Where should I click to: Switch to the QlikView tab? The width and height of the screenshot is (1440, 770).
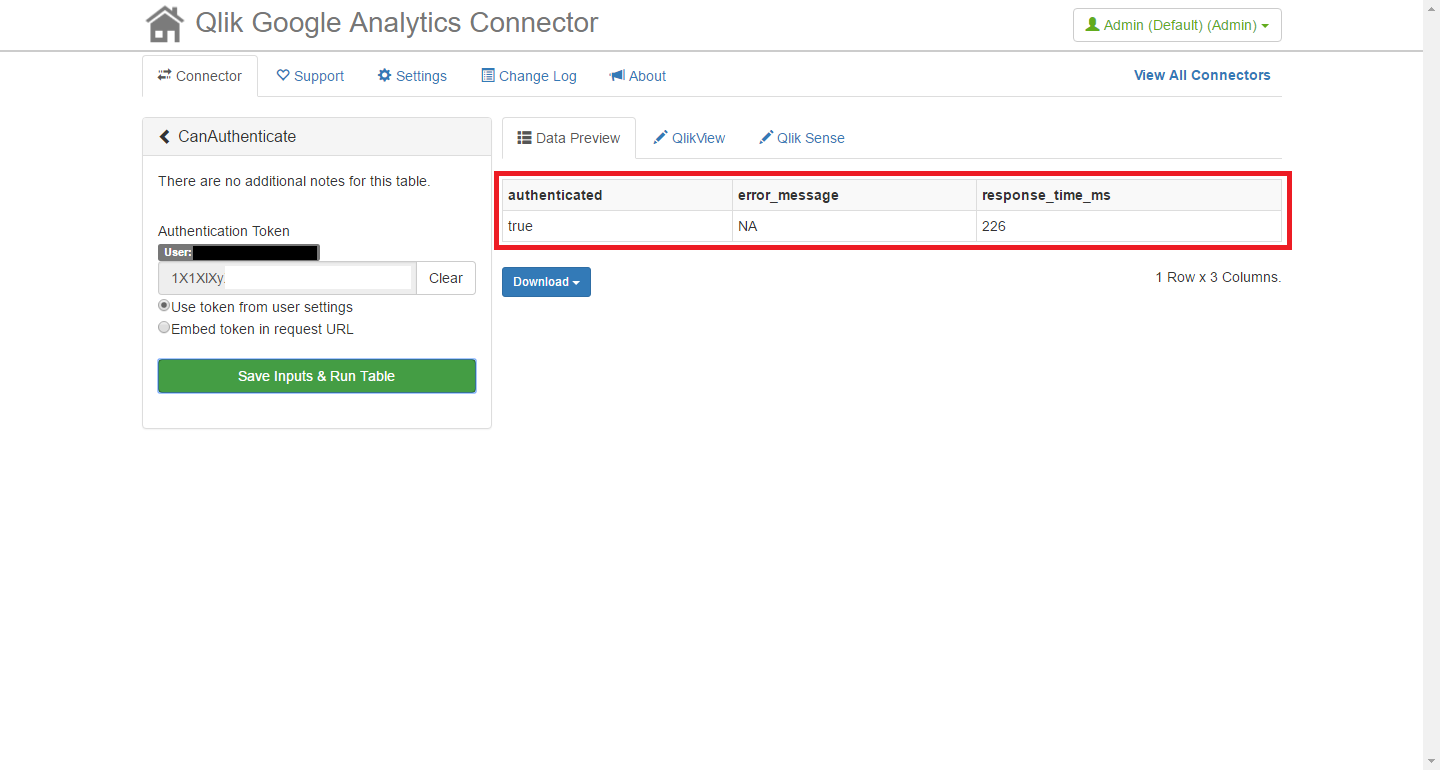(x=689, y=138)
